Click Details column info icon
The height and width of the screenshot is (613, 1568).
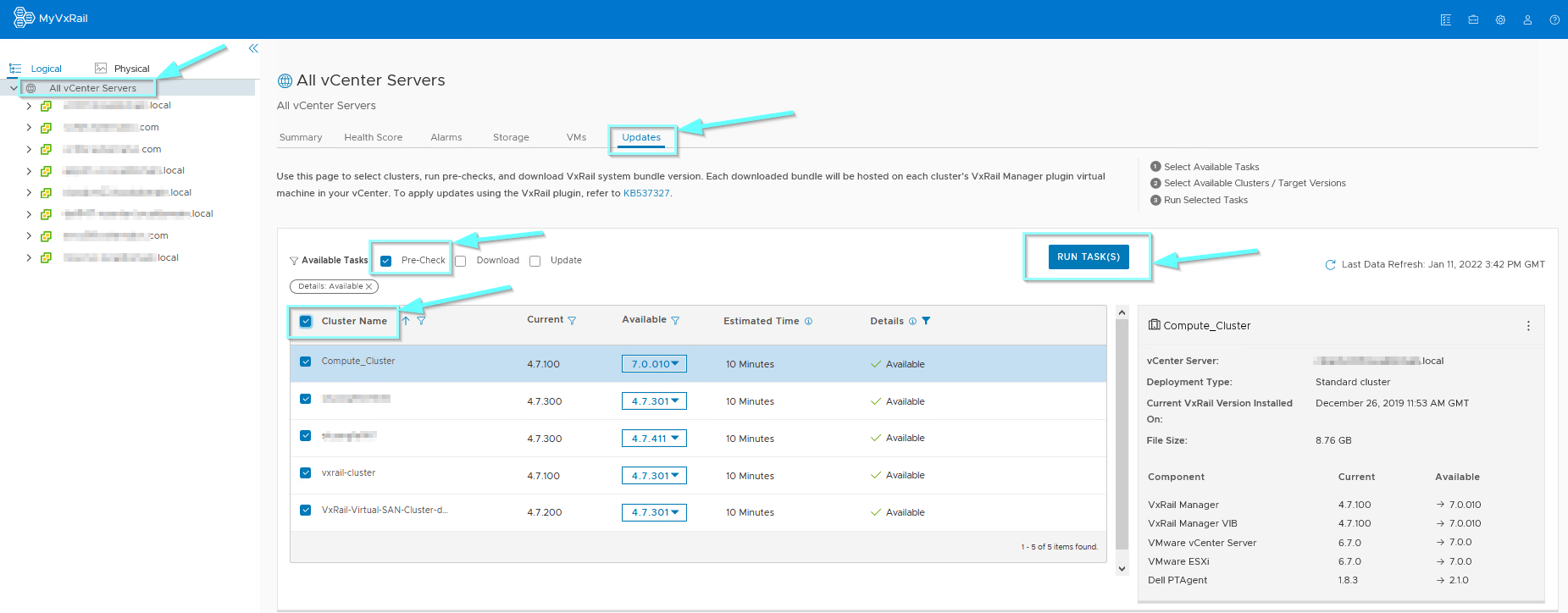click(x=912, y=321)
